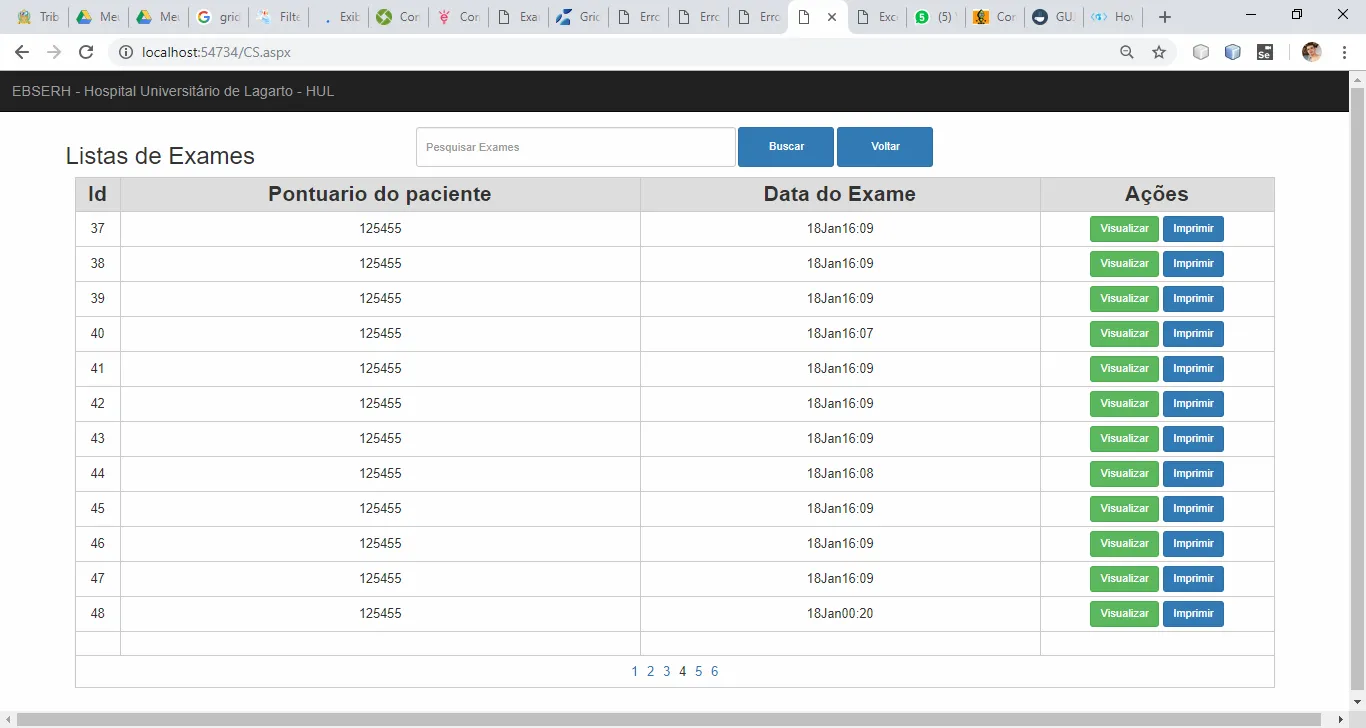1366x728 pixels.
Task: Click the gray cube extension icon
Action: (1201, 52)
